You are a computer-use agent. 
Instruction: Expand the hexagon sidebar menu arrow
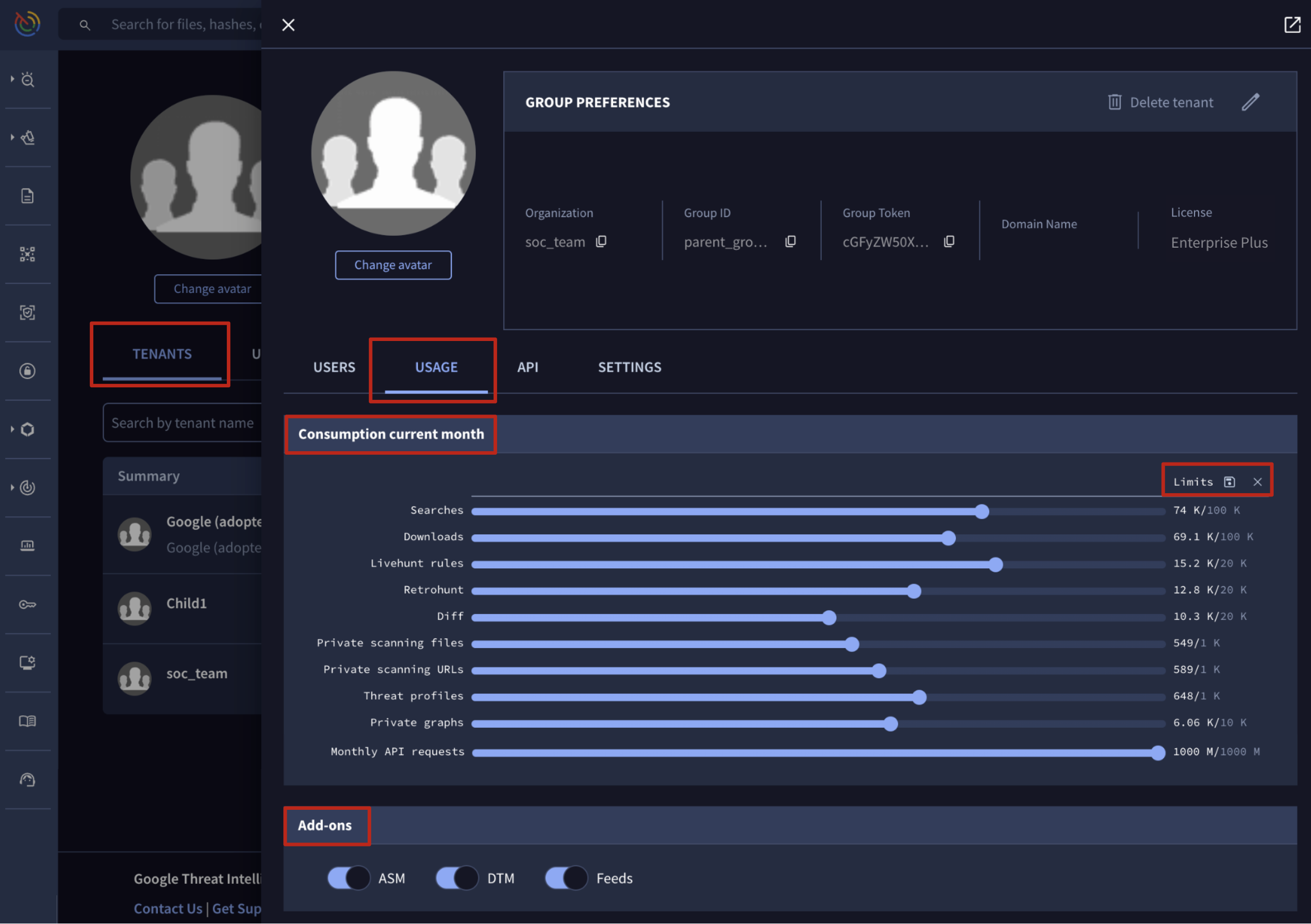(12, 429)
